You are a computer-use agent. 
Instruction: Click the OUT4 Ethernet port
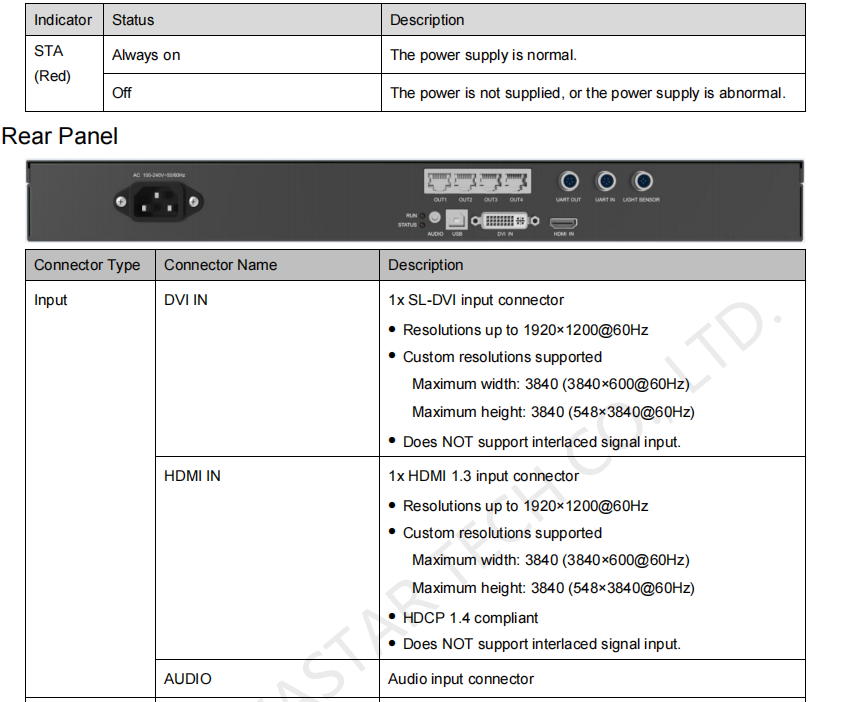pos(516,183)
